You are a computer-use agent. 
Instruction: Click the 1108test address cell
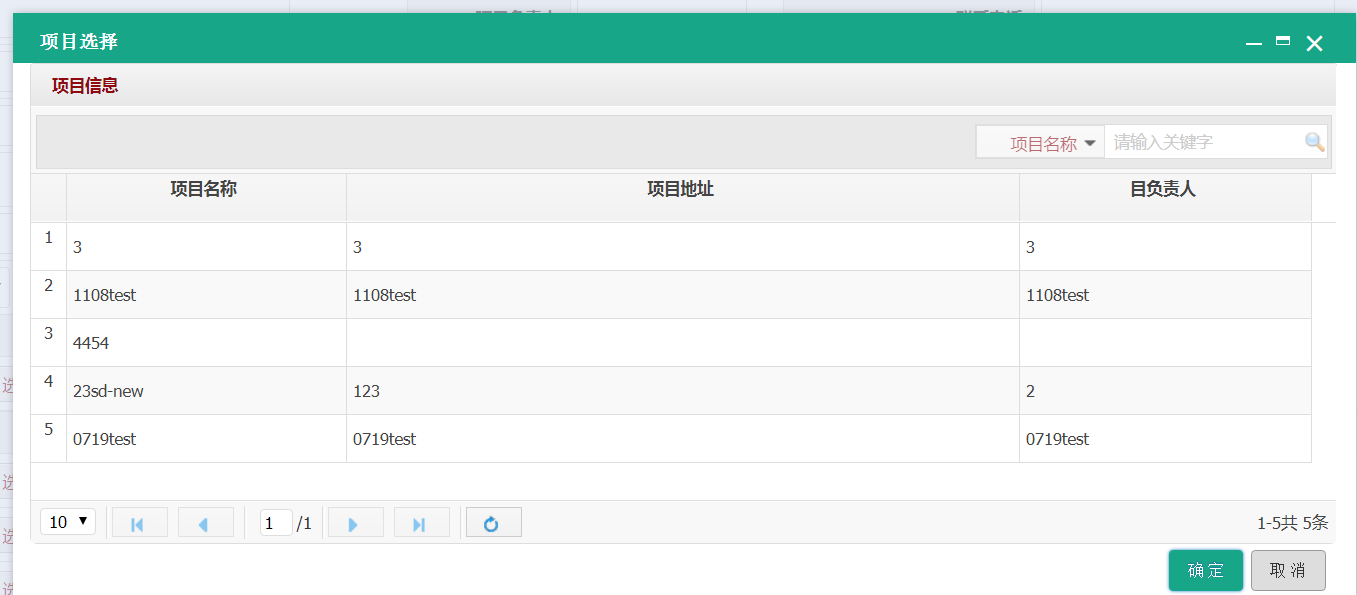tap(683, 295)
